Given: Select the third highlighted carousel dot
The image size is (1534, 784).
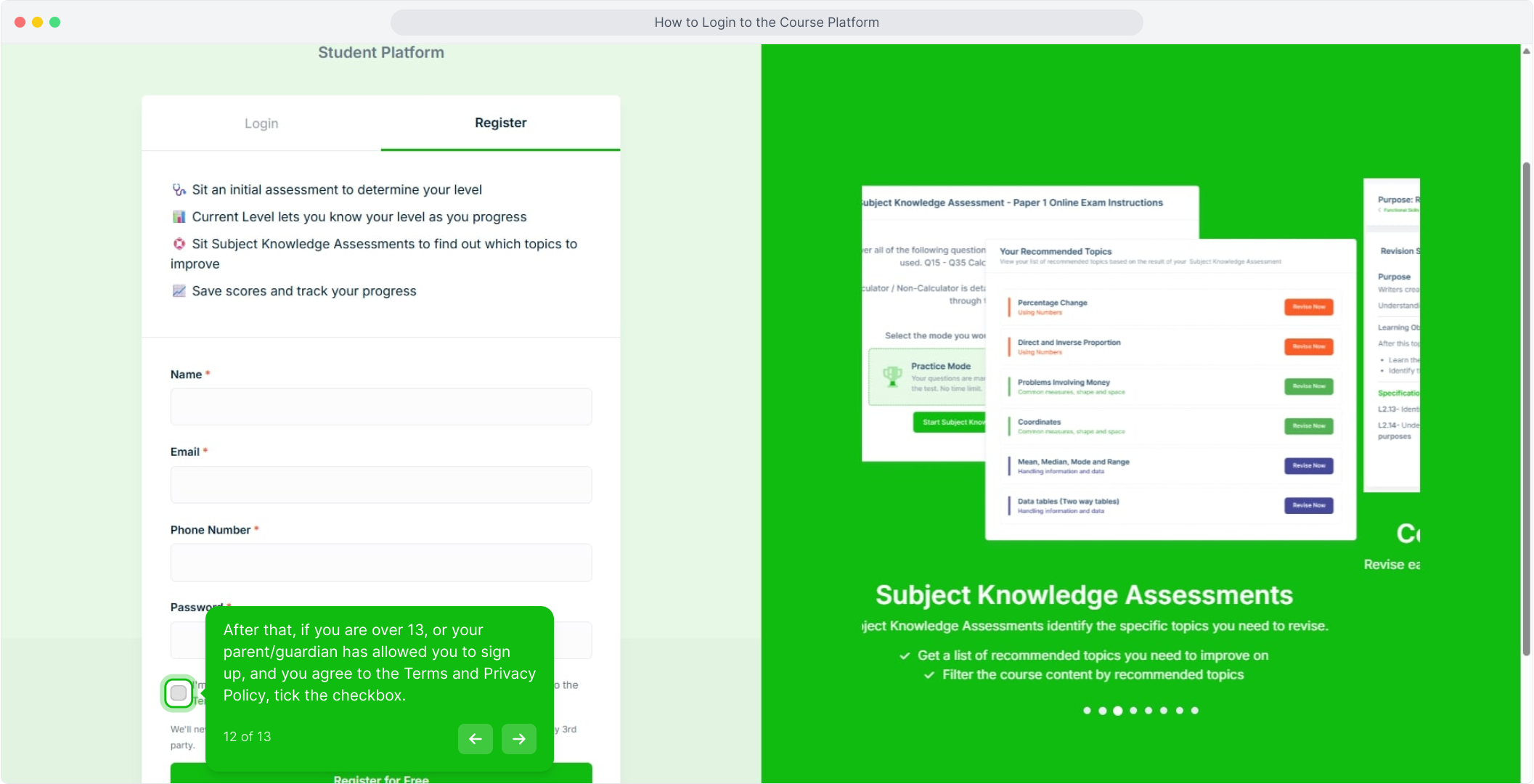Looking at the screenshot, I should (1118, 711).
